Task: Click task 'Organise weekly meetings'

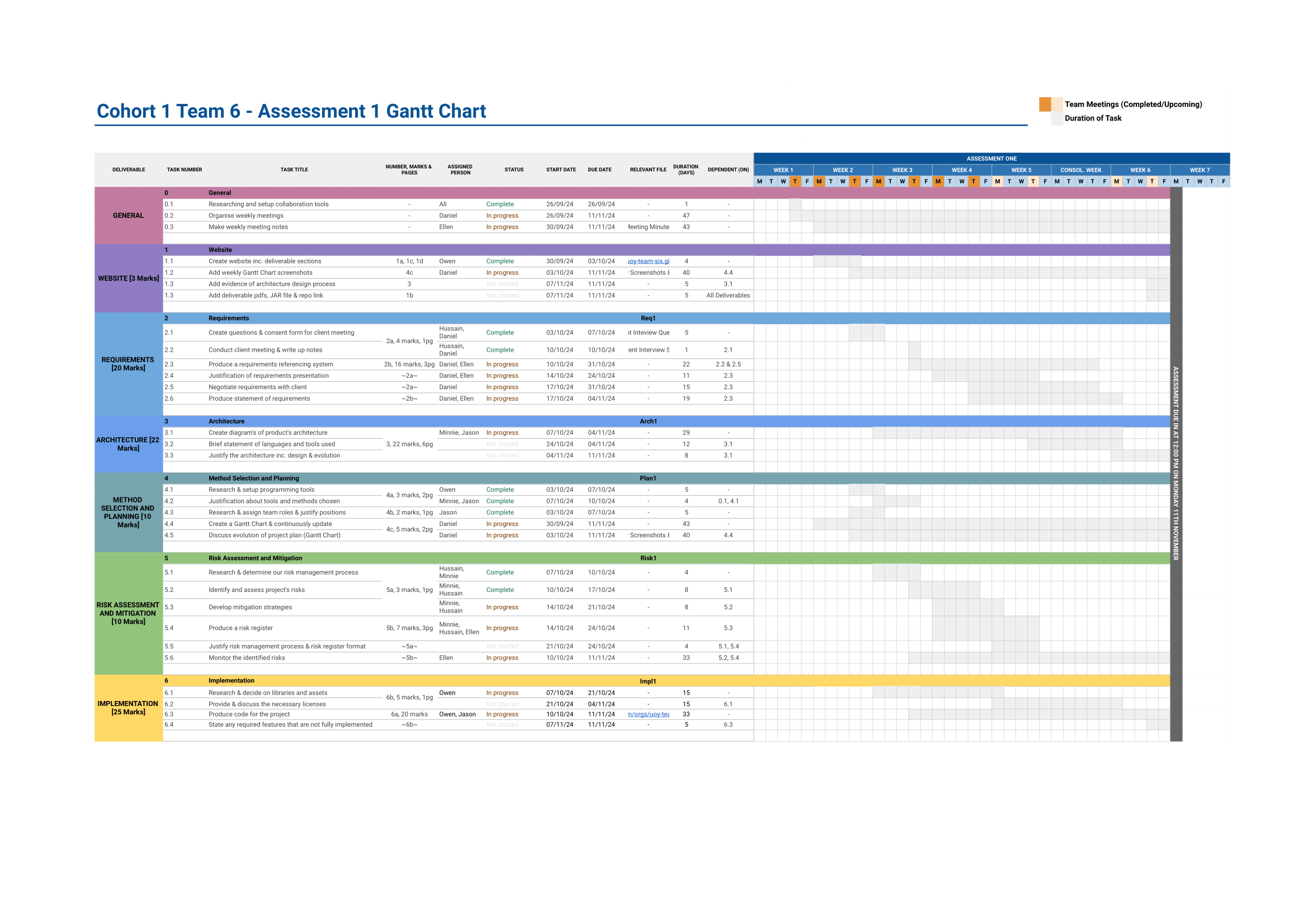Action: point(245,216)
